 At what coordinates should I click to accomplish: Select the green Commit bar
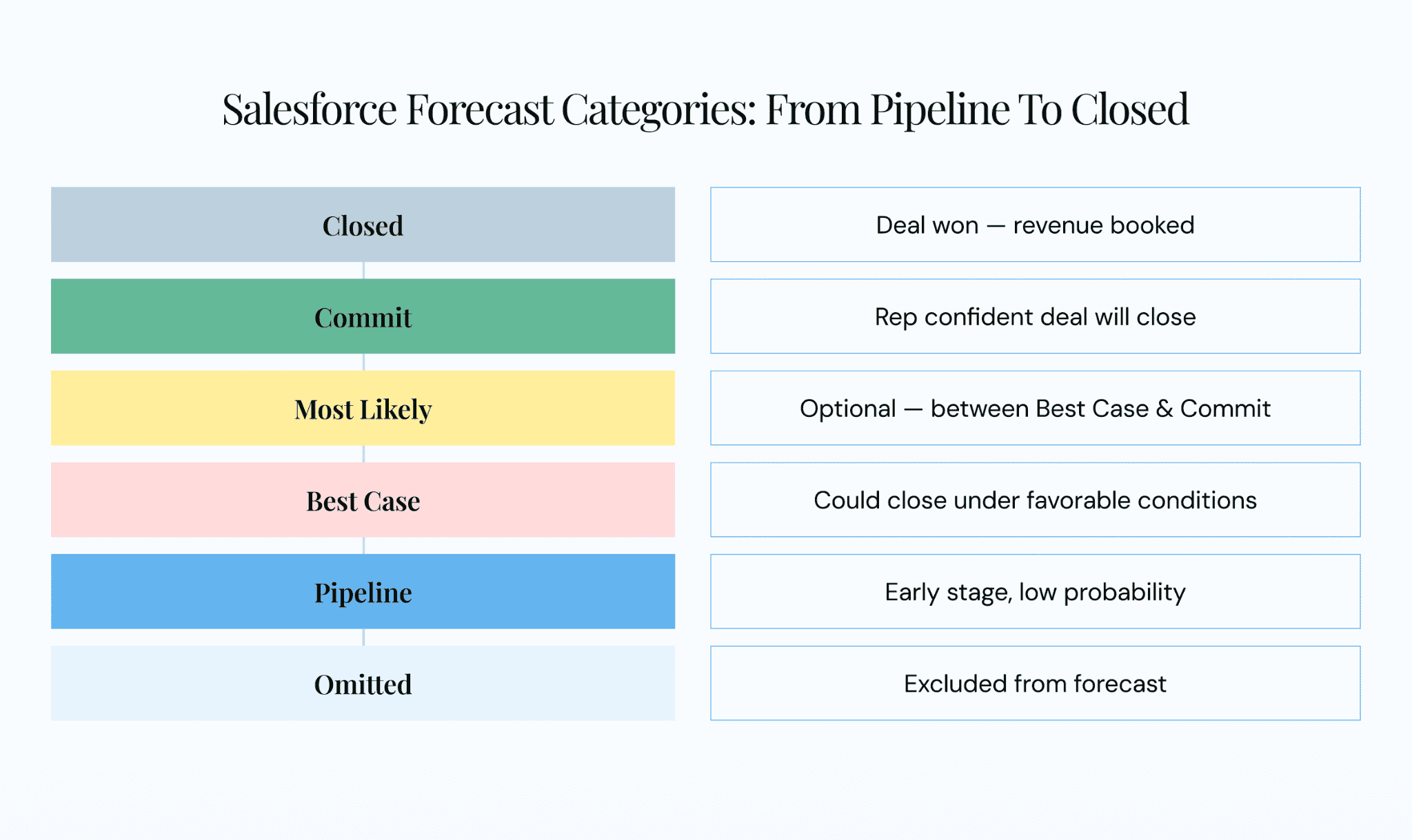(363, 316)
